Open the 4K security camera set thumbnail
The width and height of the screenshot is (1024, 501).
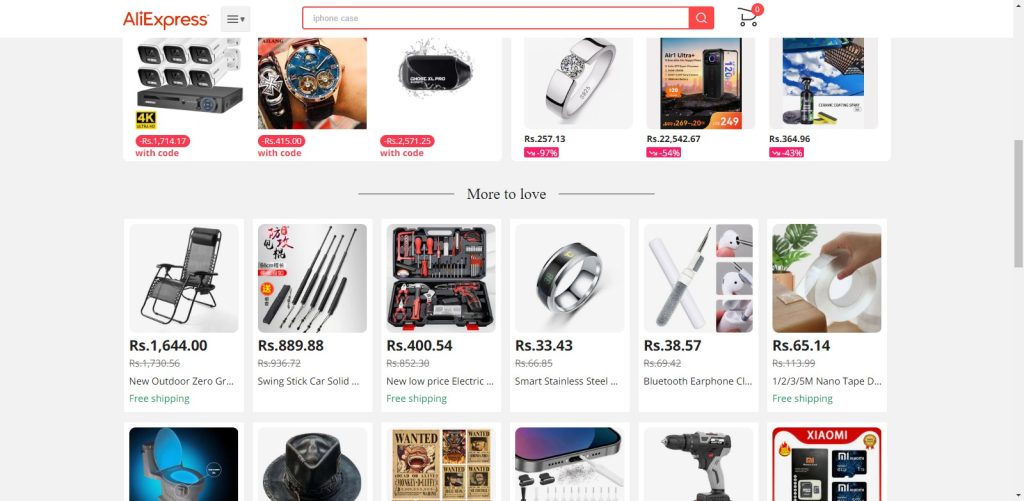(x=189, y=83)
